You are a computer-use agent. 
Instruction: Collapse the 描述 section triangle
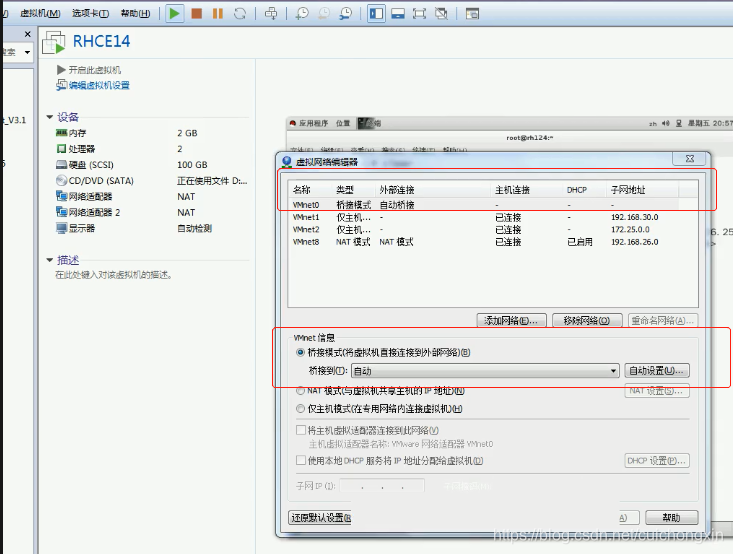pos(50,260)
